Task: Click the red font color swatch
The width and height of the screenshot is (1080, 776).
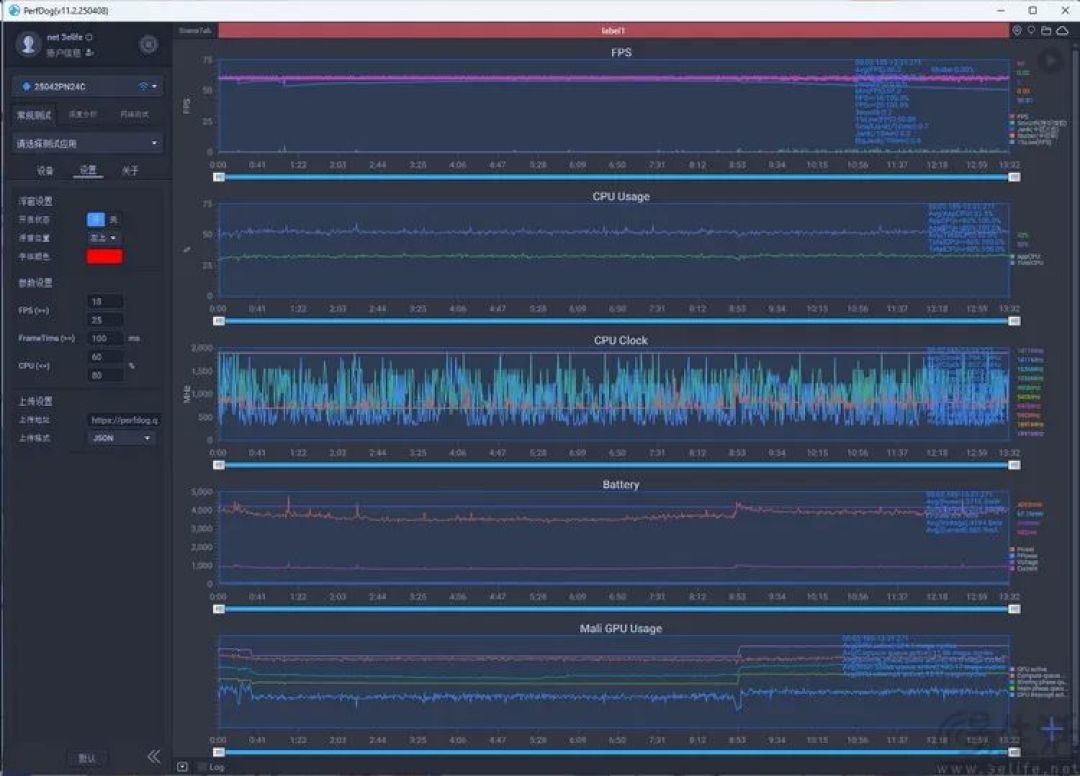Action: click(x=105, y=257)
